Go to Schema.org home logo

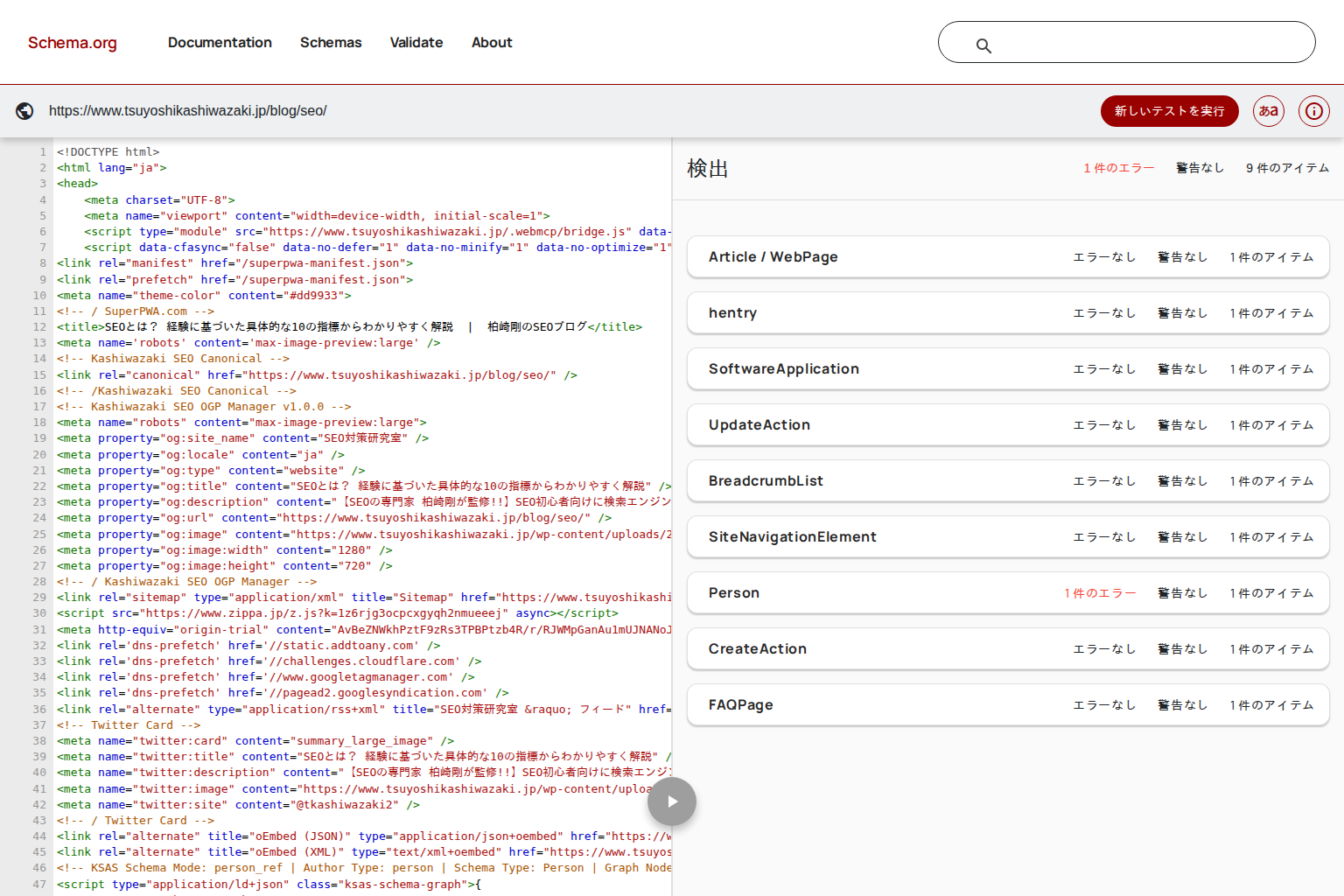73,43
